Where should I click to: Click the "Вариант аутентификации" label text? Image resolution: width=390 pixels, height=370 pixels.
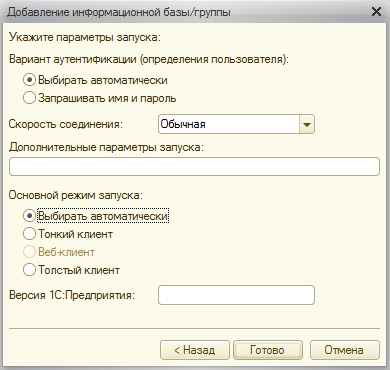tap(73, 59)
